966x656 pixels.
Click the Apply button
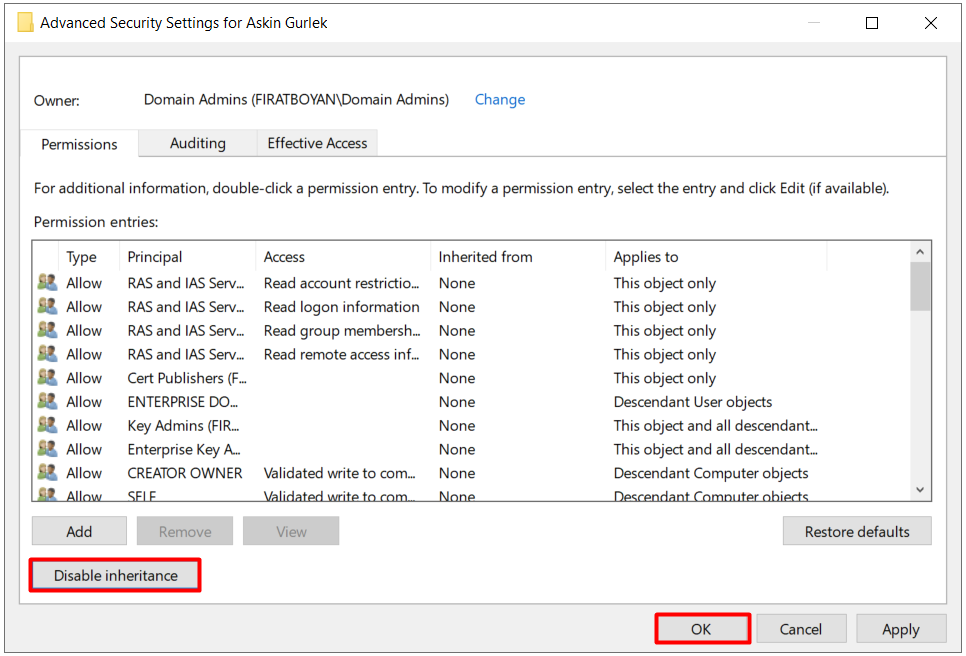901,629
